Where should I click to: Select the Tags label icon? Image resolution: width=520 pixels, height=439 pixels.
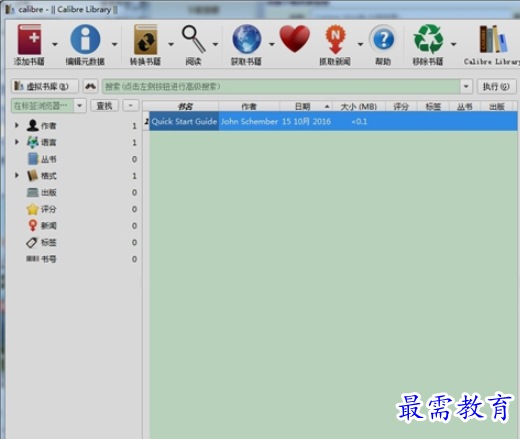[32, 242]
